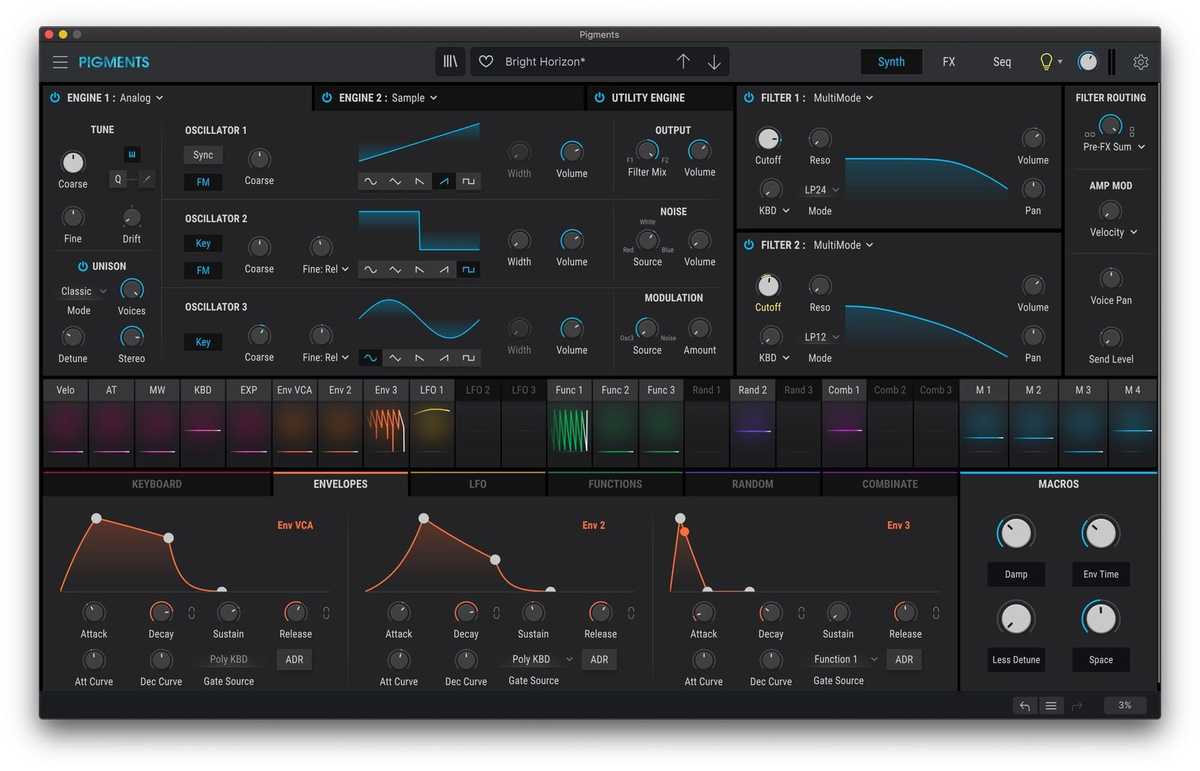Select triangle waveform for Oscillator 3

pyautogui.click(x=395, y=358)
